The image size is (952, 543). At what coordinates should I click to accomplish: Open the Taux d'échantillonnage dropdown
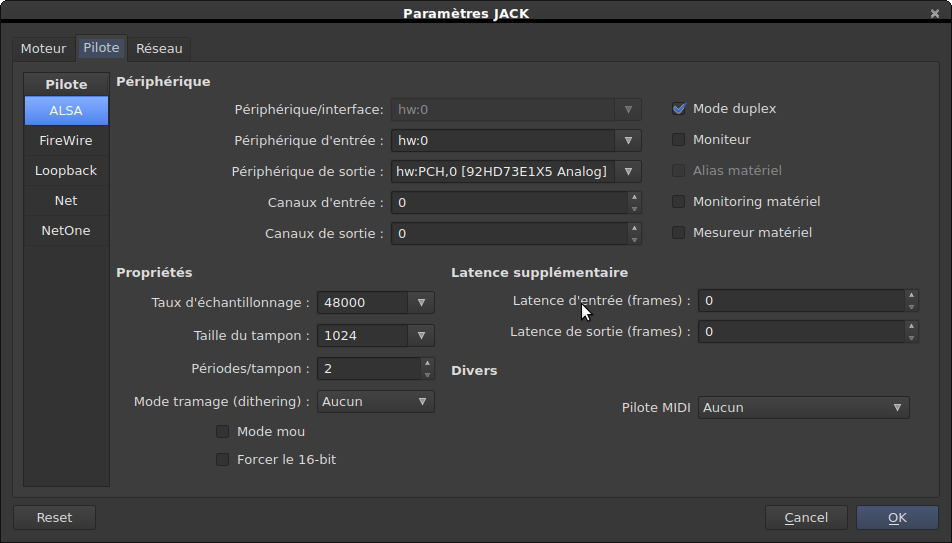(x=421, y=303)
